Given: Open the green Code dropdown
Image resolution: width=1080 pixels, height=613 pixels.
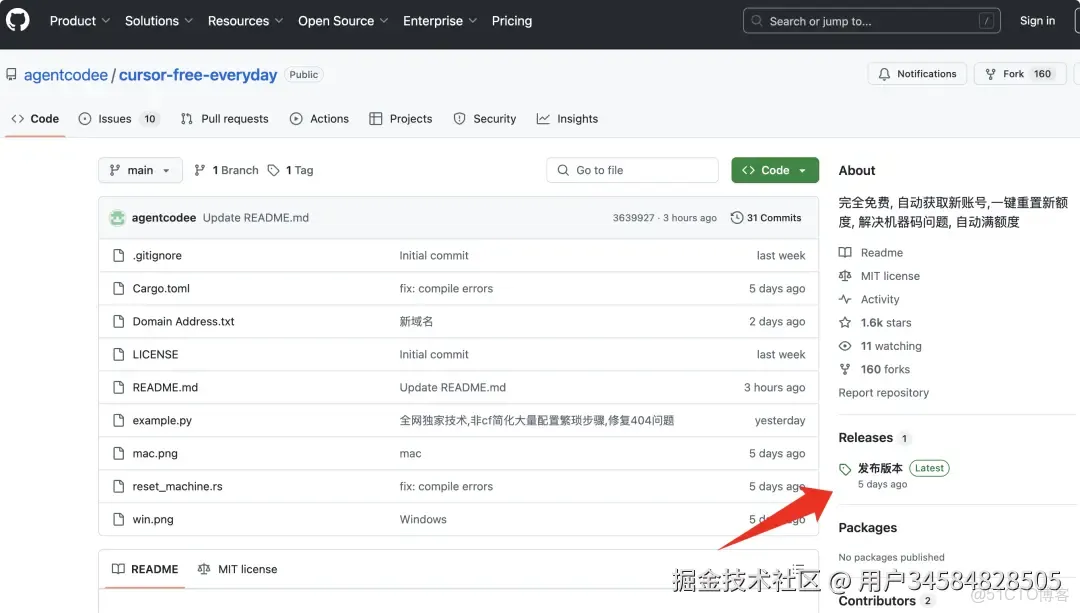Looking at the screenshot, I should (x=775, y=170).
